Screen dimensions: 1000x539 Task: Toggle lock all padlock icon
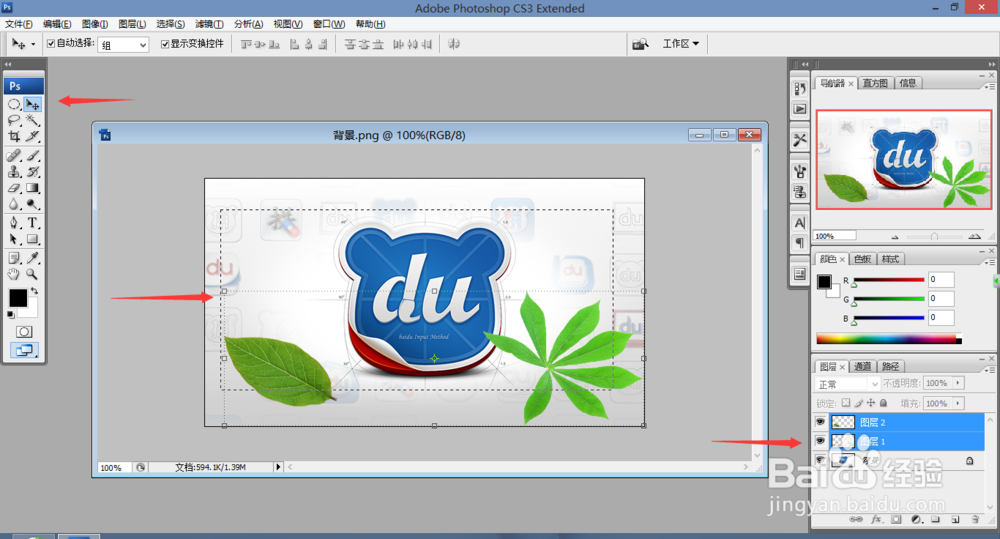[x=883, y=403]
